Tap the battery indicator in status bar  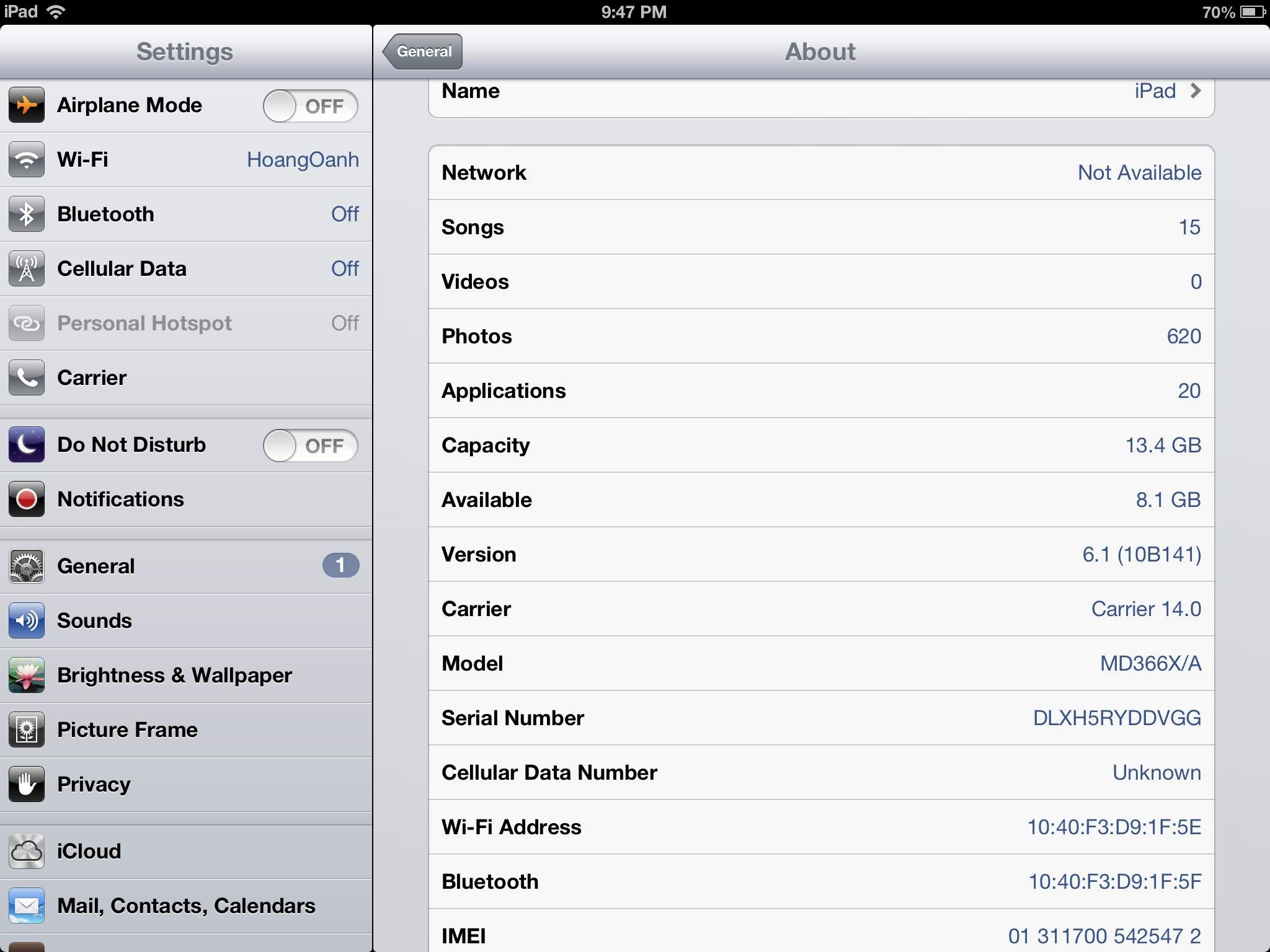[1253, 12]
